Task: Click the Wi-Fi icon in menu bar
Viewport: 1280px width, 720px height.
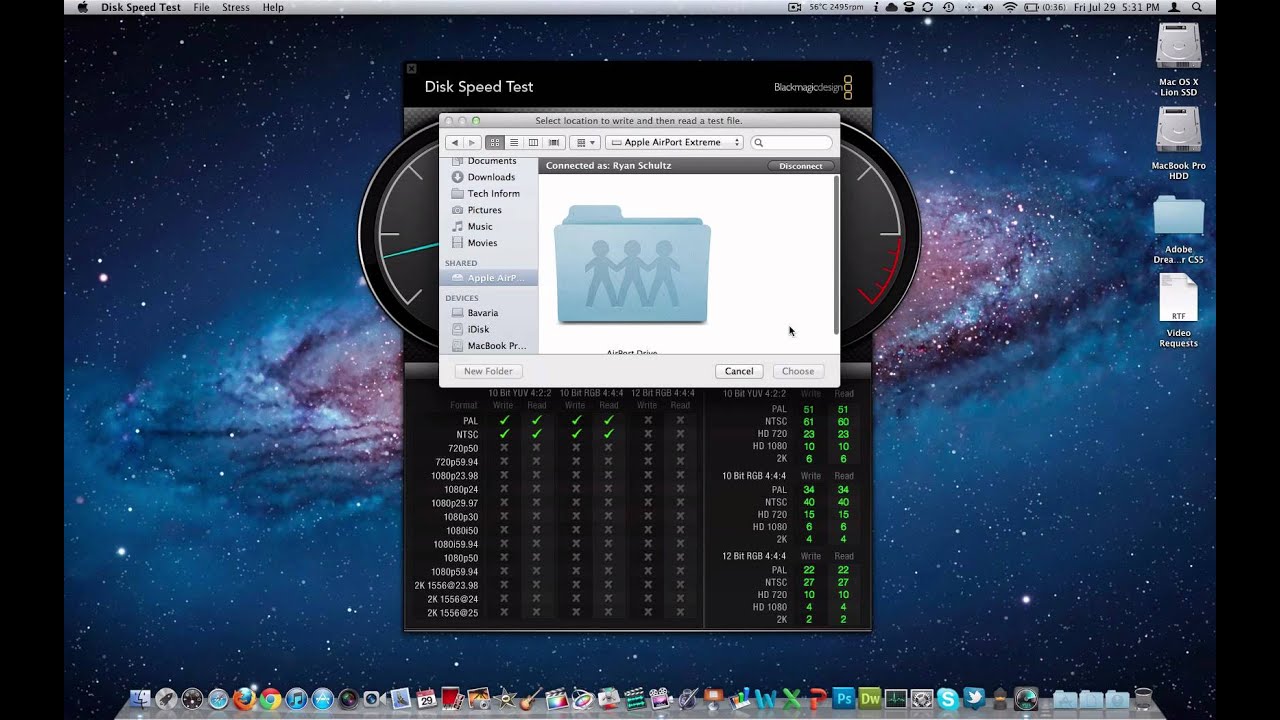Action: point(1010,7)
